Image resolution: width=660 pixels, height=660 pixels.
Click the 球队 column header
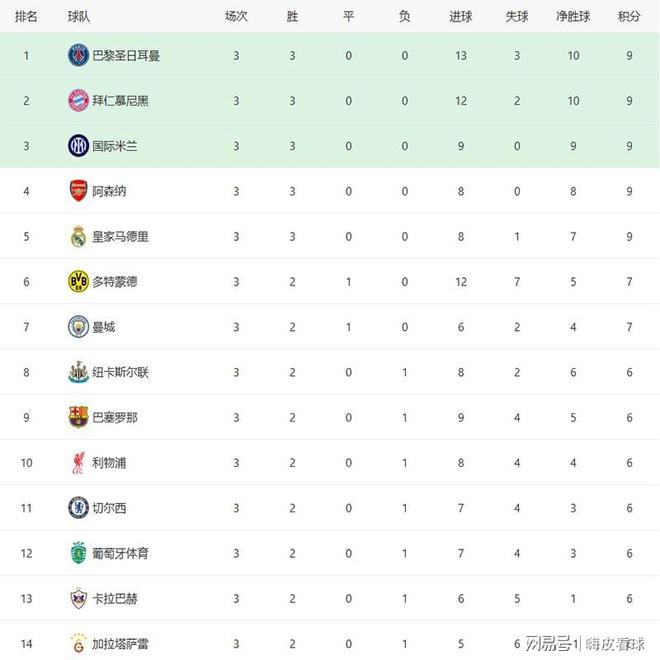(79, 16)
